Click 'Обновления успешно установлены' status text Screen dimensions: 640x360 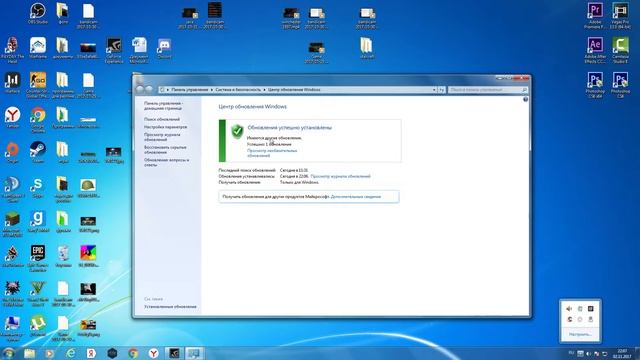tap(290, 127)
